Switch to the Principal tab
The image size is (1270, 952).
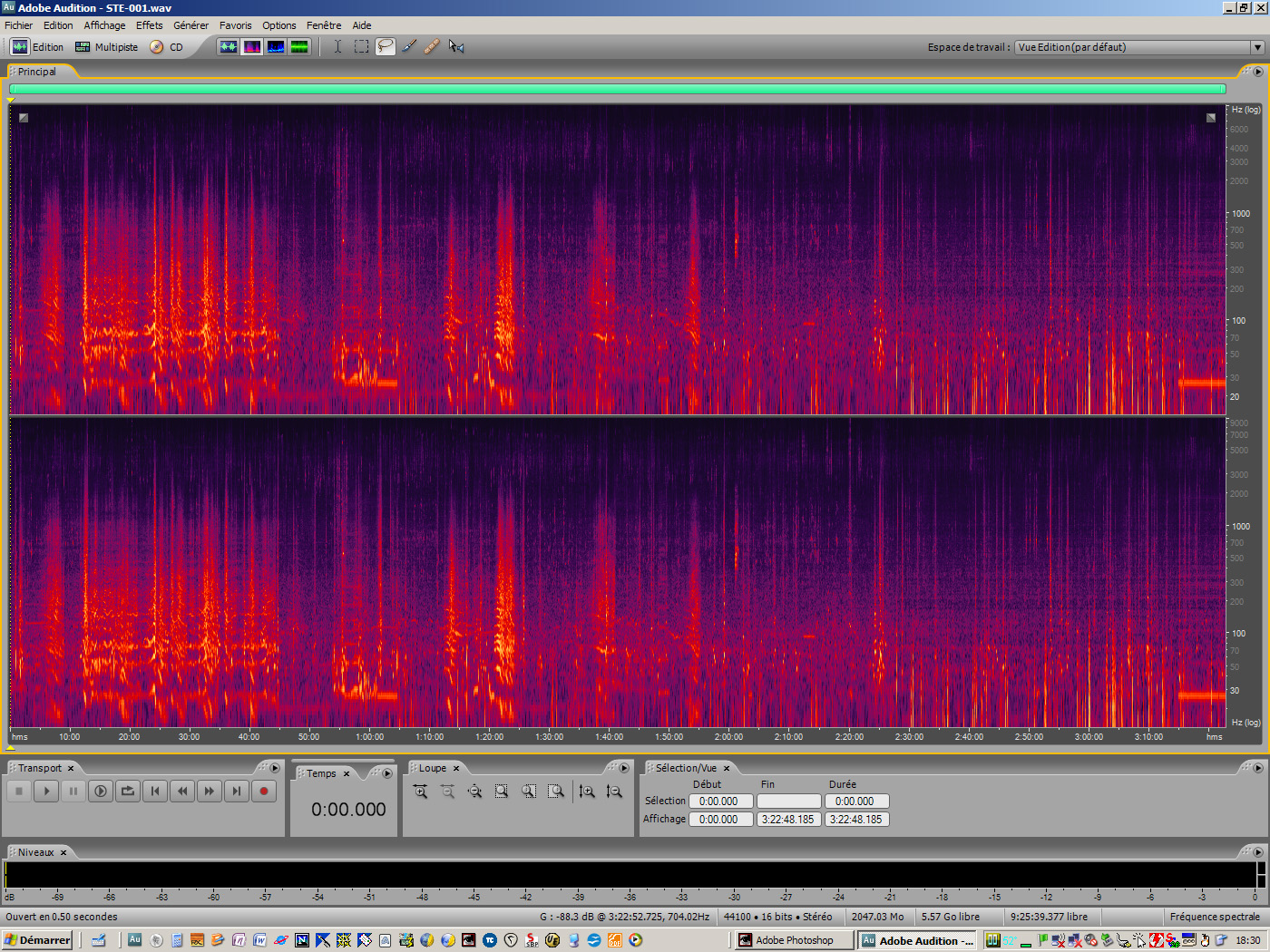click(38, 71)
